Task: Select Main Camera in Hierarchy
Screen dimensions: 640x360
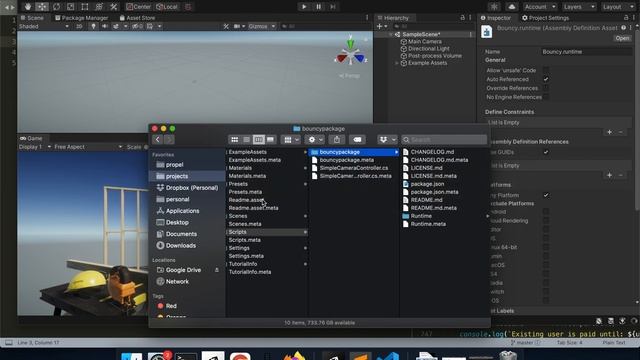Action: pyautogui.click(x=424, y=42)
